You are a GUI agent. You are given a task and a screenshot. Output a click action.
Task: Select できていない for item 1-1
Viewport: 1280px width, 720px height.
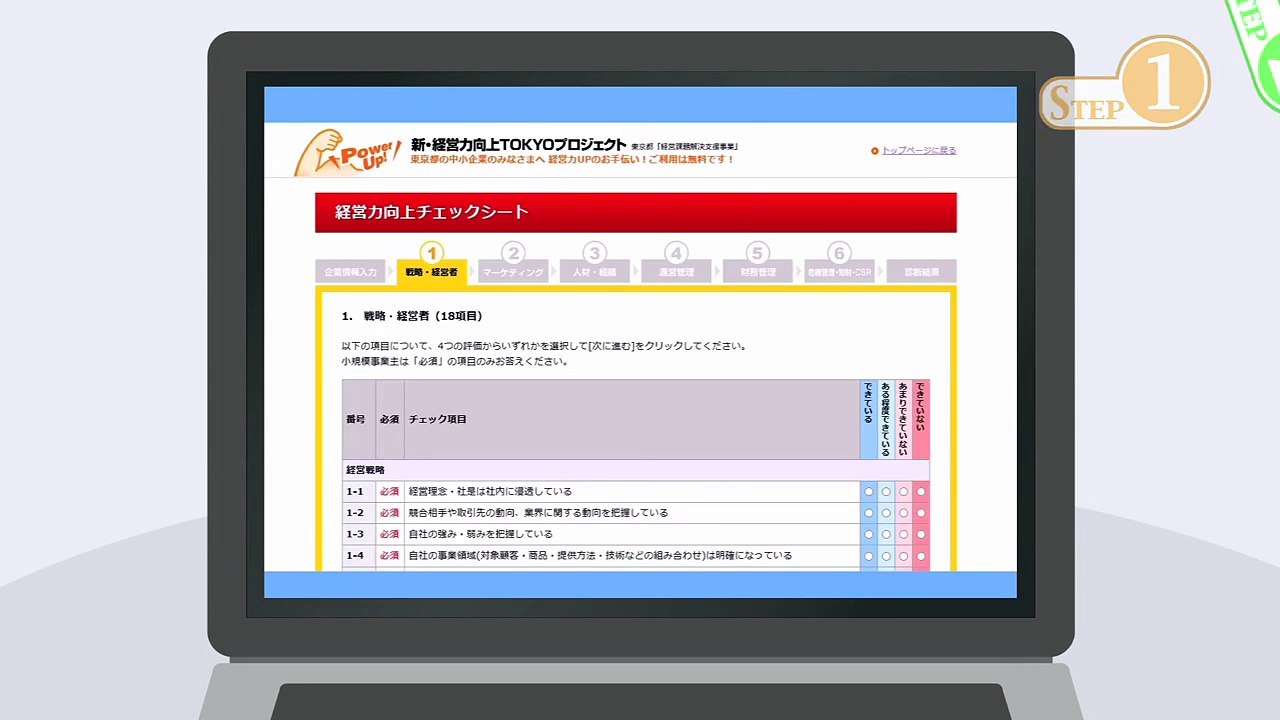(x=921, y=492)
